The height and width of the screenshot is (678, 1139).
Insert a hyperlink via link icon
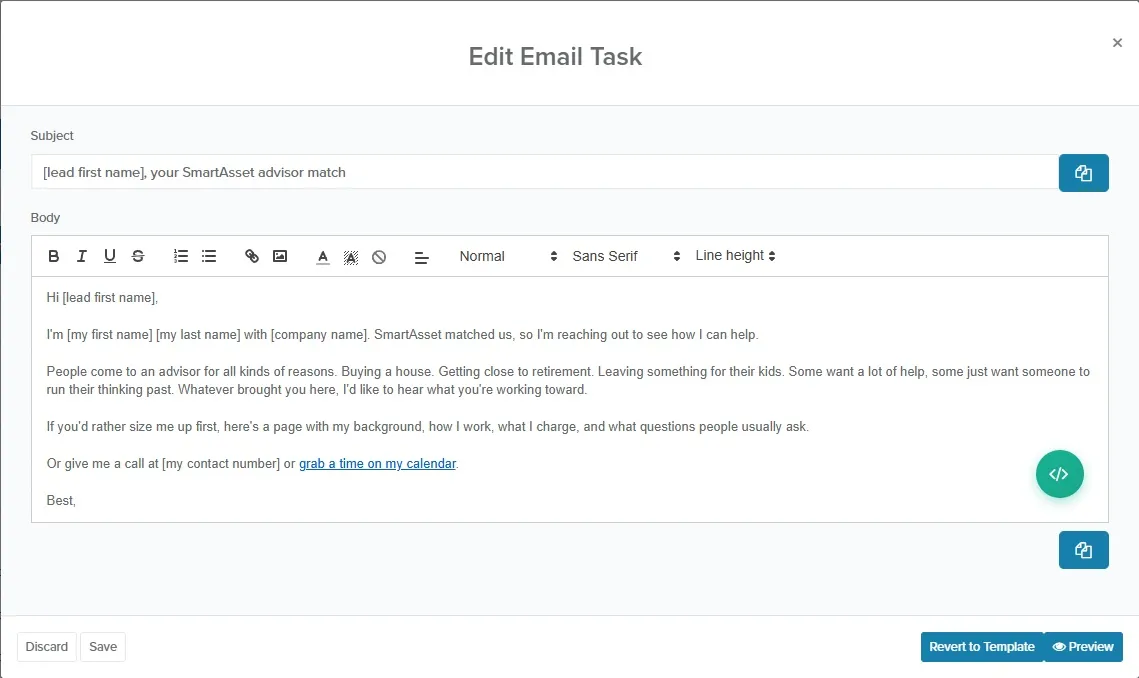[x=251, y=256]
